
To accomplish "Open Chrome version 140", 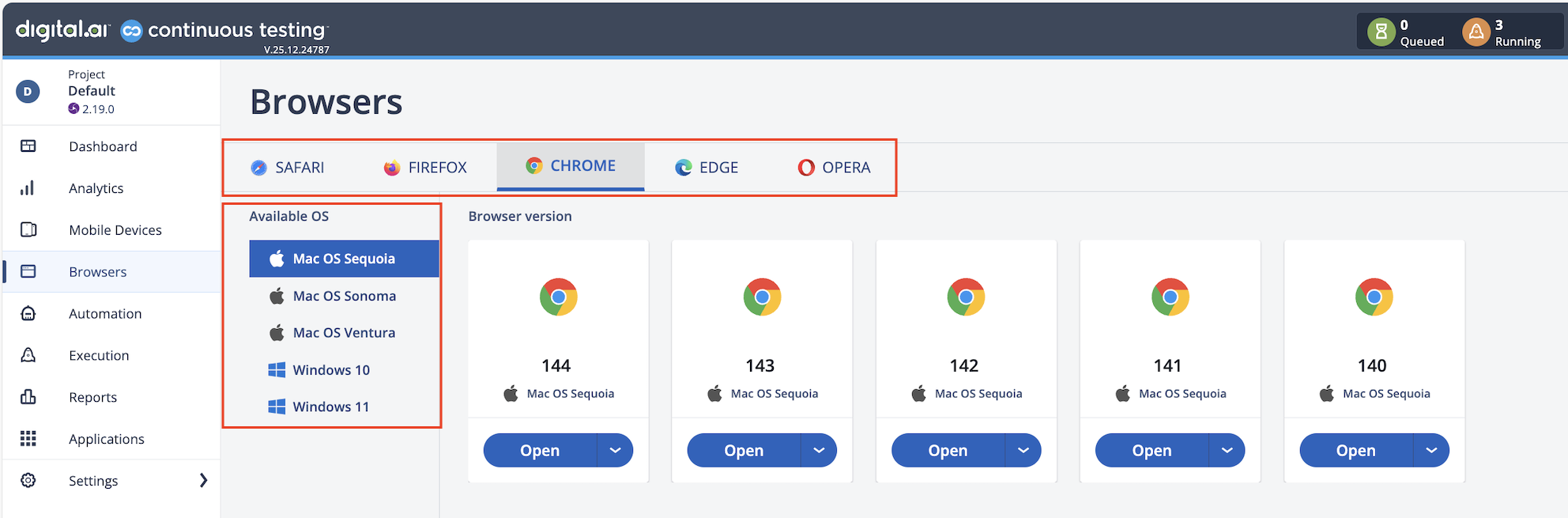I will (x=1355, y=450).
